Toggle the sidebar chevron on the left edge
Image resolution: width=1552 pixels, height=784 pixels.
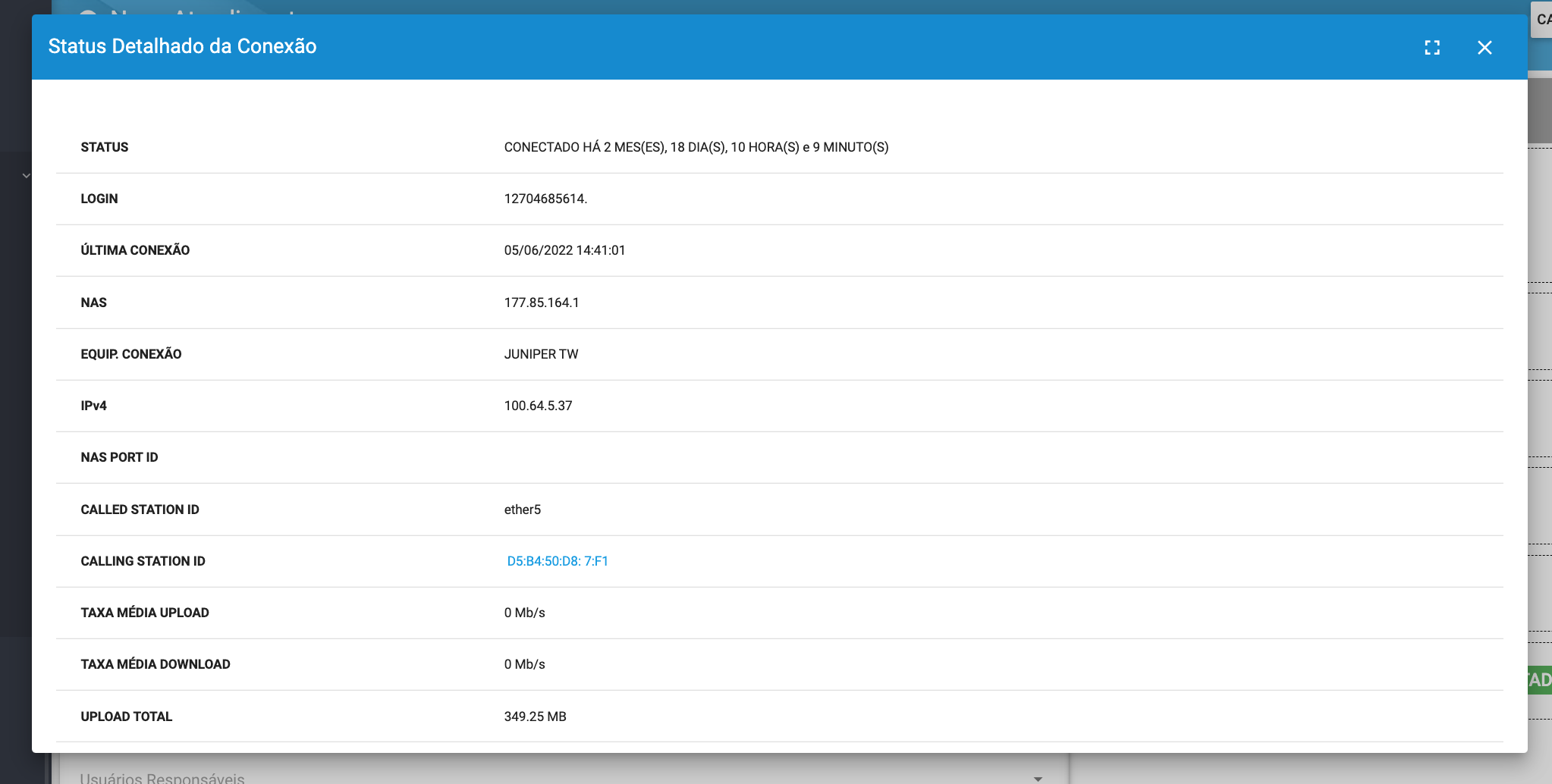tap(27, 175)
